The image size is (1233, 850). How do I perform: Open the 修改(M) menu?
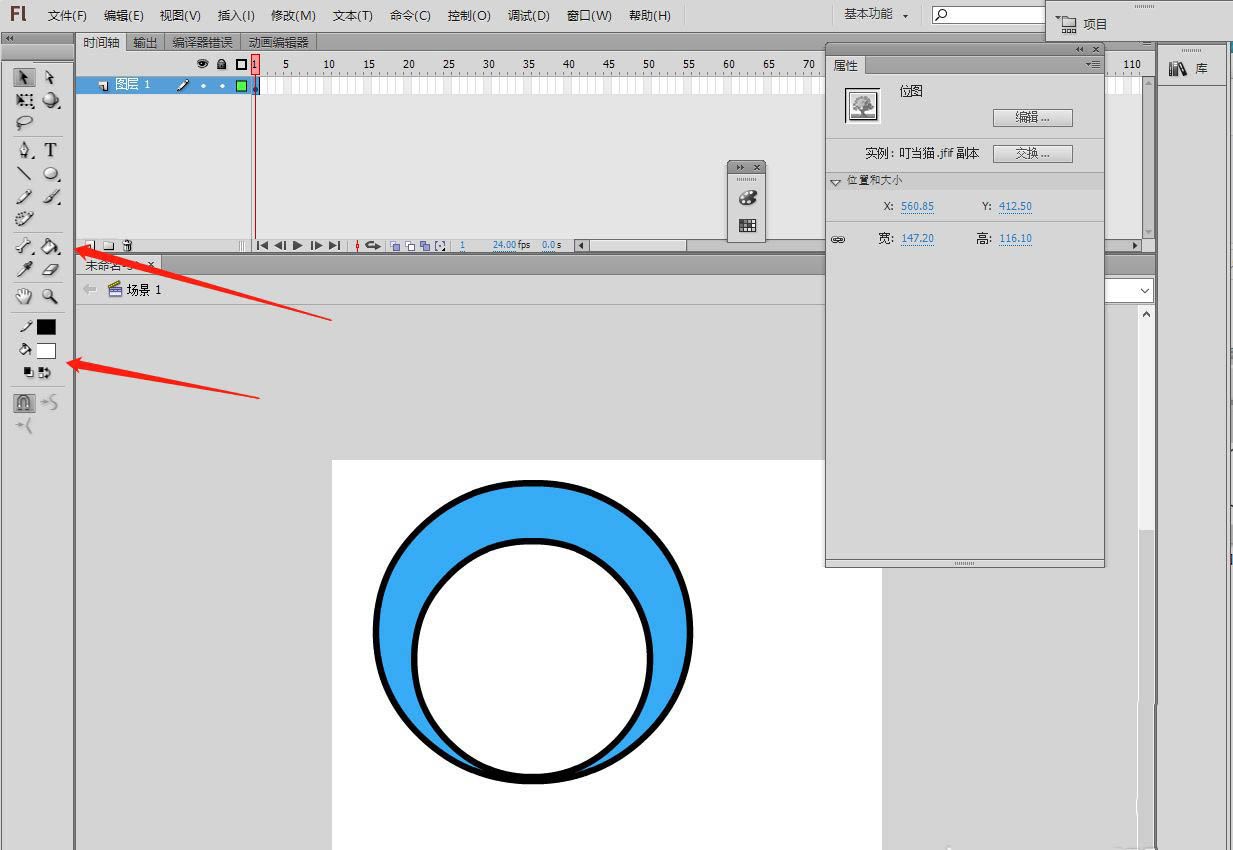point(293,16)
